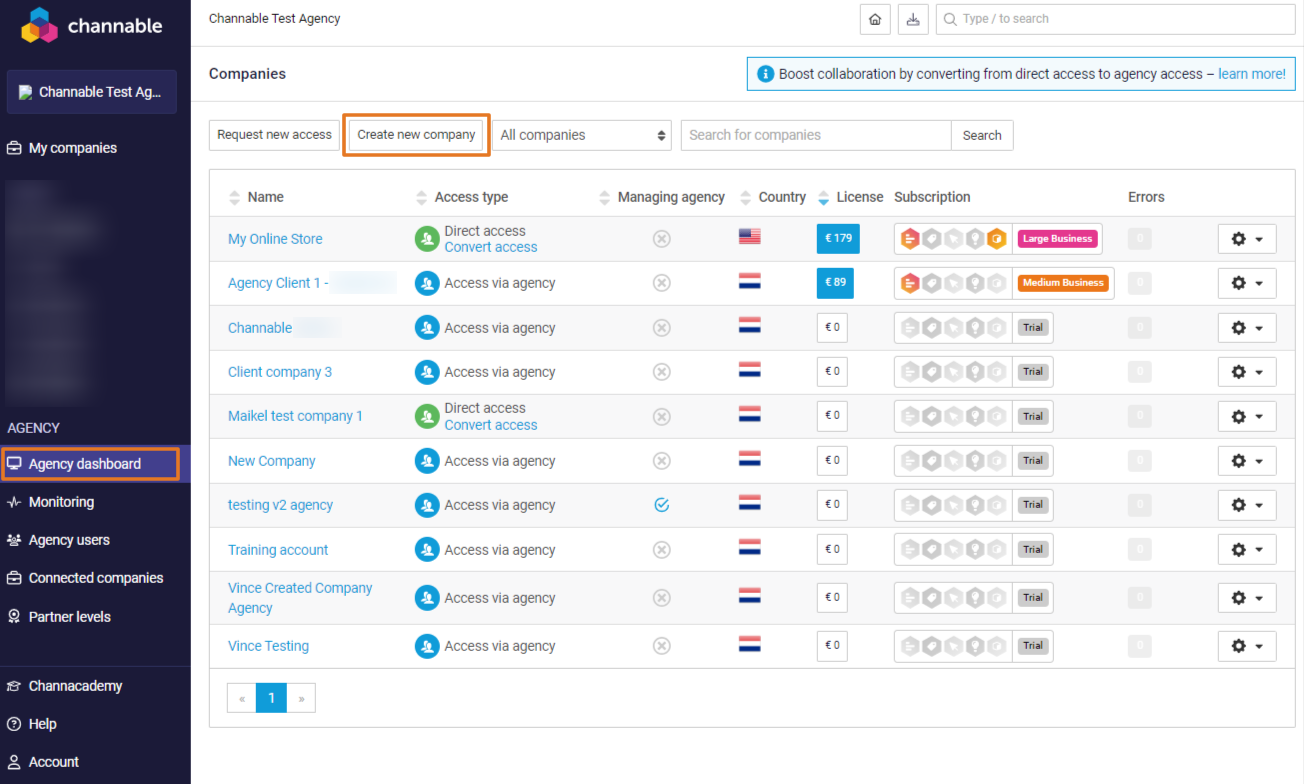Toggle managing agency for Vince Testing
1304x784 pixels.
(x=661, y=646)
